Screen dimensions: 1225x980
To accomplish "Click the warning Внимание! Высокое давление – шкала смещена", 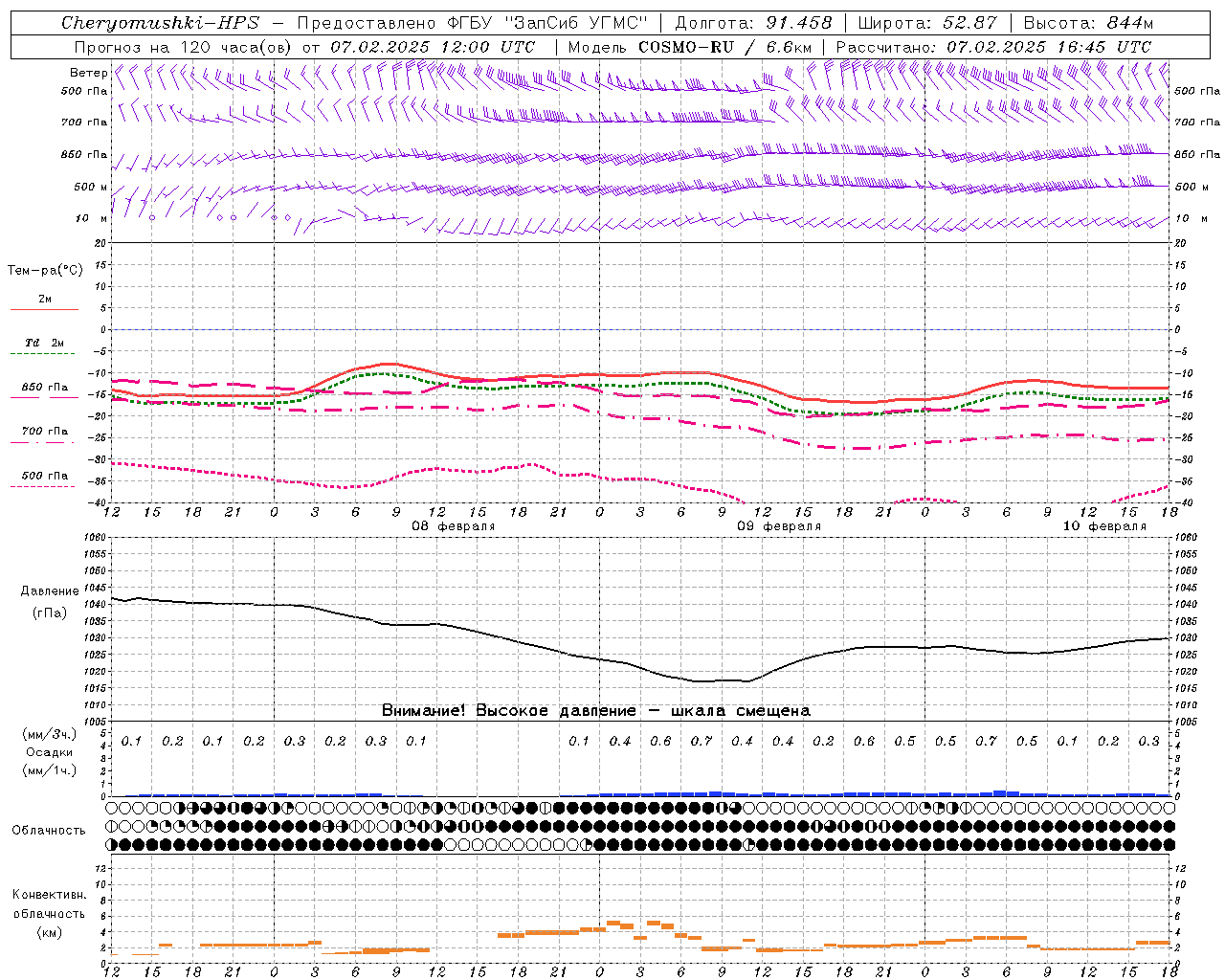I will pos(595,711).
